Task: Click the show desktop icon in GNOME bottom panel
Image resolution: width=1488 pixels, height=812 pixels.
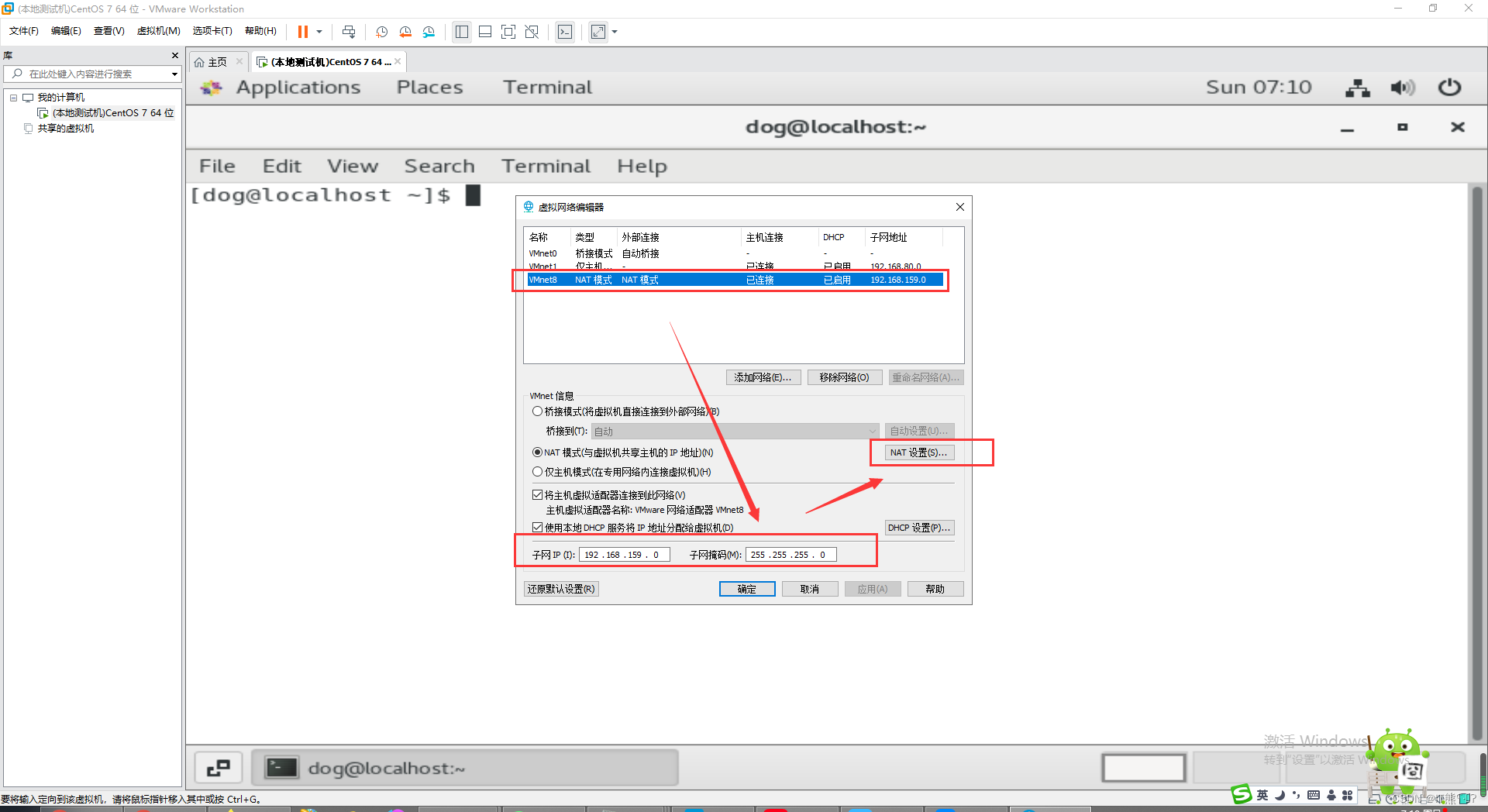Action: [219, 768]
